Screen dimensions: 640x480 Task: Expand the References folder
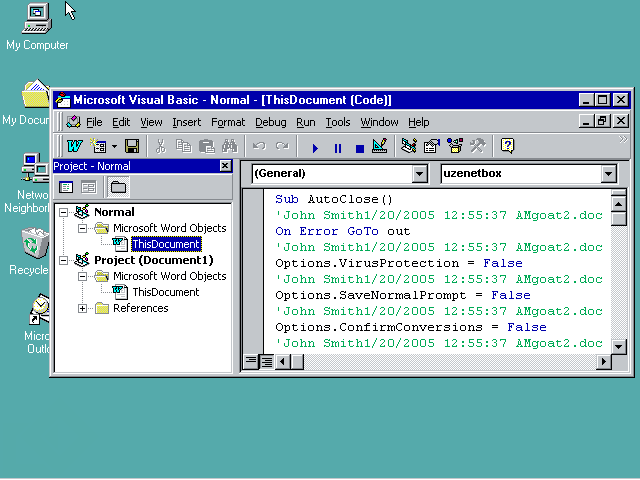coord(82,308)
